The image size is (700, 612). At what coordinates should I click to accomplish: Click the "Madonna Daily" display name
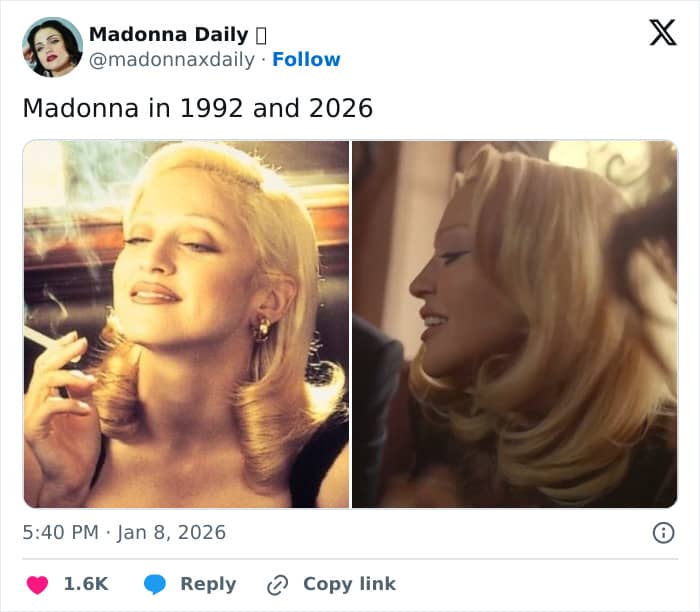pyautogui.click(x=168, y=36)
